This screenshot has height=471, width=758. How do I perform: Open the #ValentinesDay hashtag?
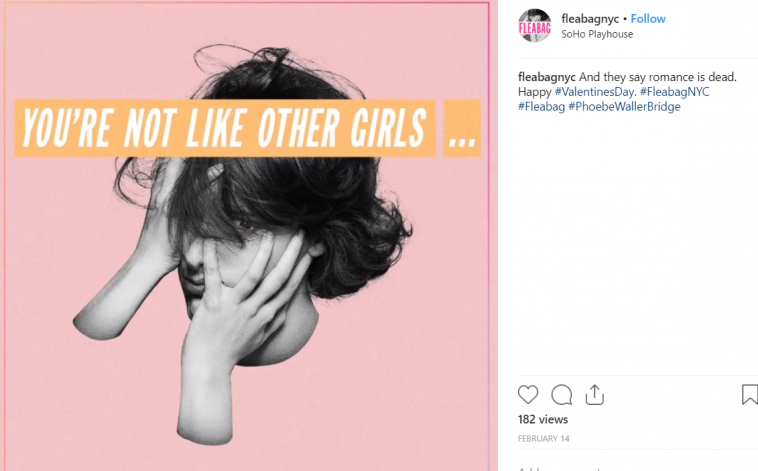[595, 92]
